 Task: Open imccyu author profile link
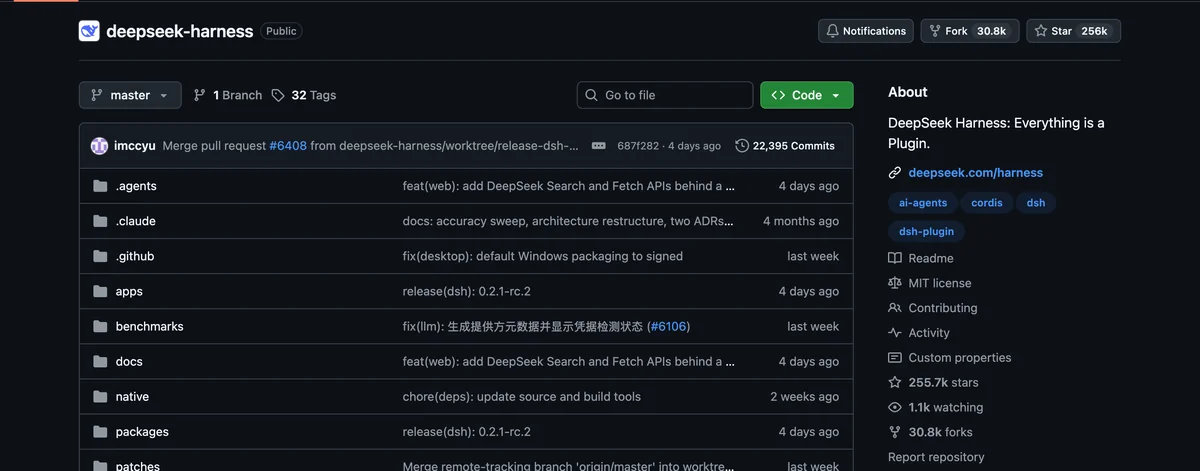pos(135,146)
